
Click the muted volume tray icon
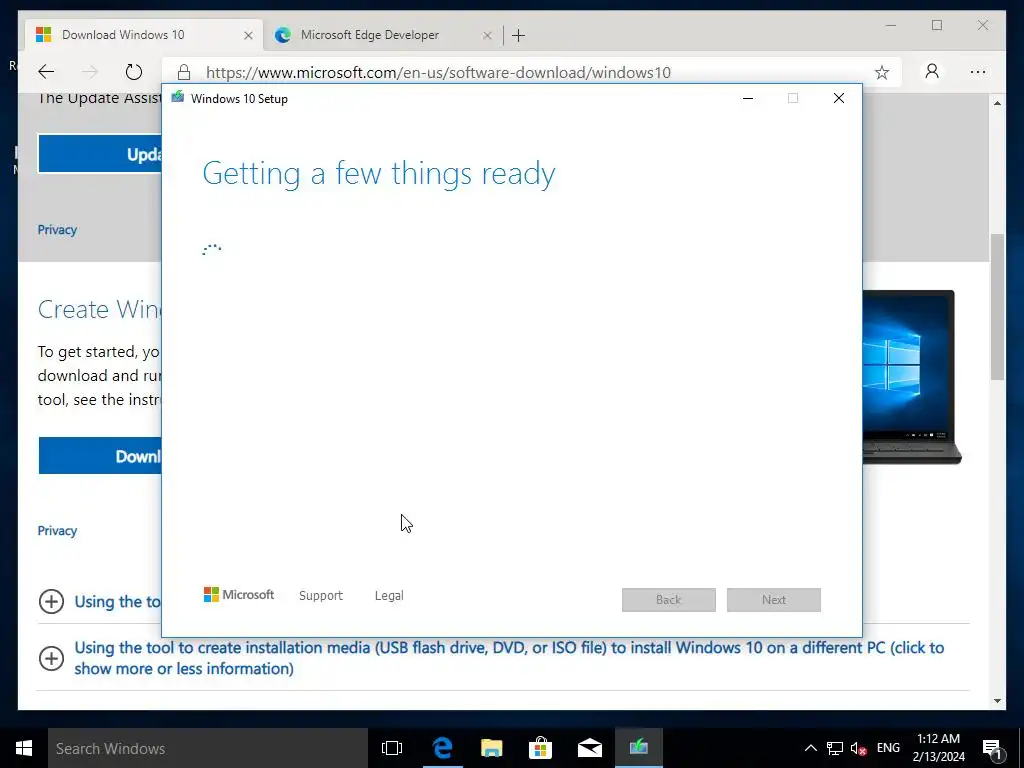pos(858,748)
